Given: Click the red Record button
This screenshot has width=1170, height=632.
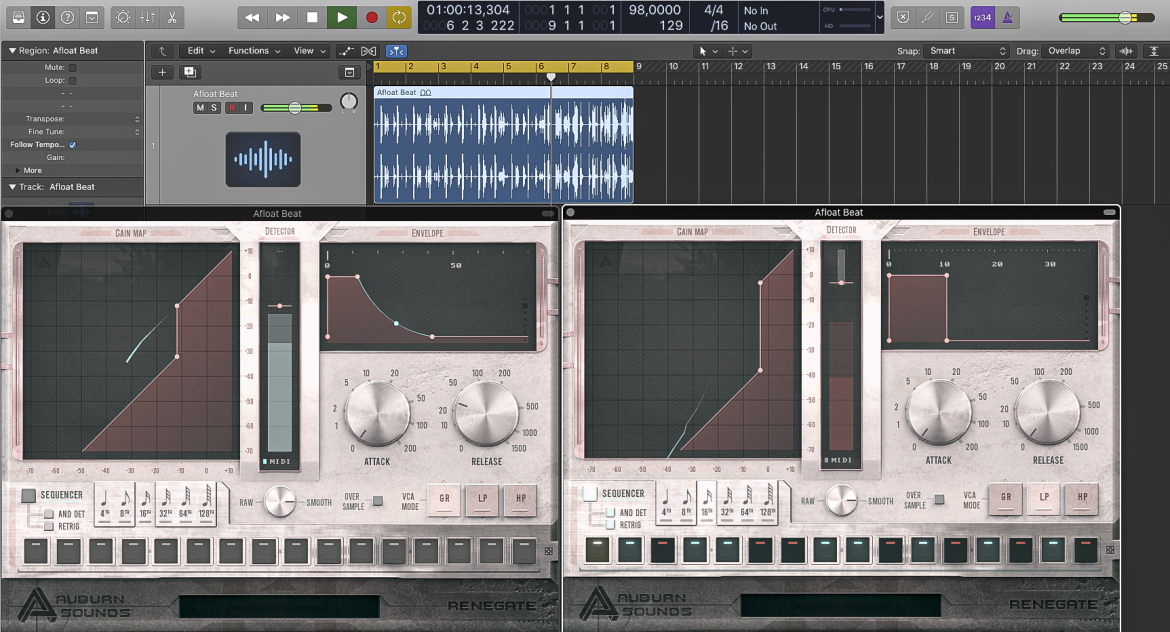Looking at the screenshot, I should (372, 17).
